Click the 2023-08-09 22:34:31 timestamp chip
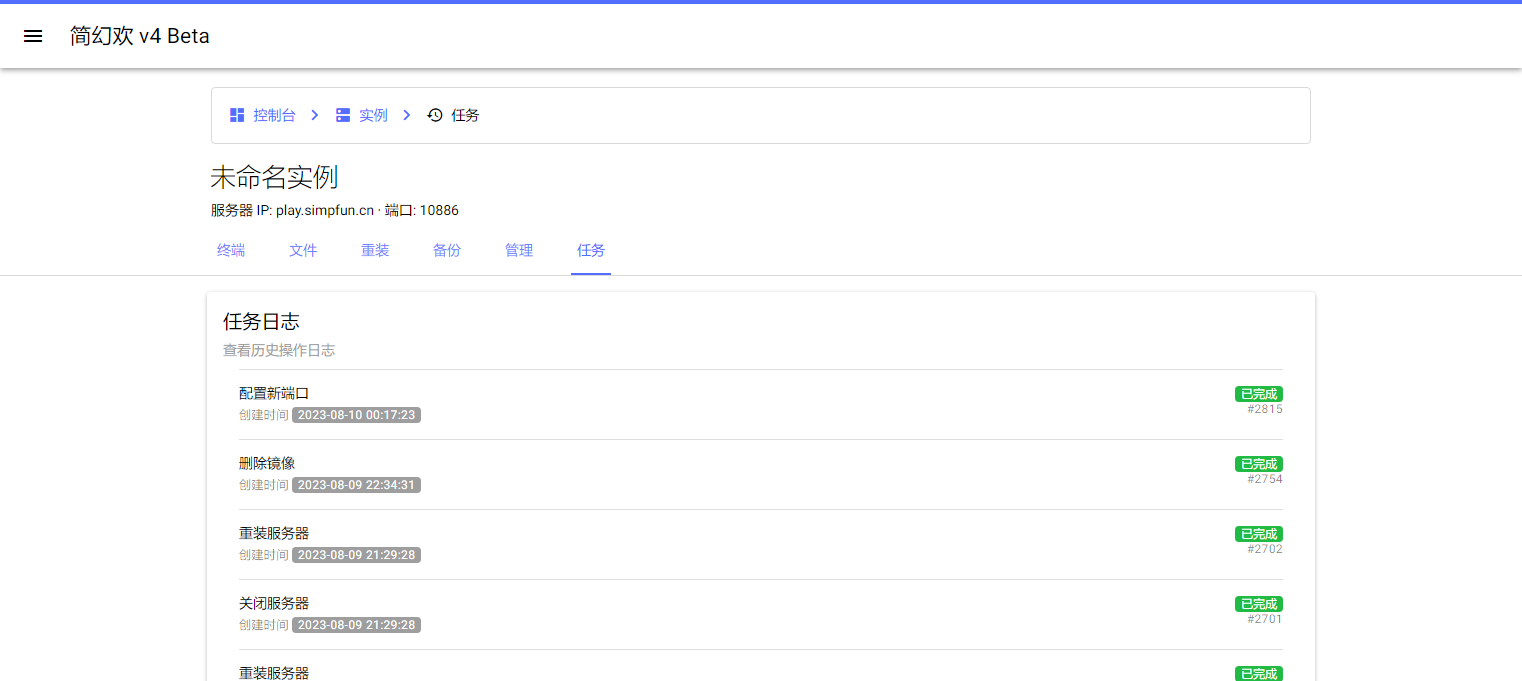The width and height of the screenshot is (1522, 681). [356, 485]
